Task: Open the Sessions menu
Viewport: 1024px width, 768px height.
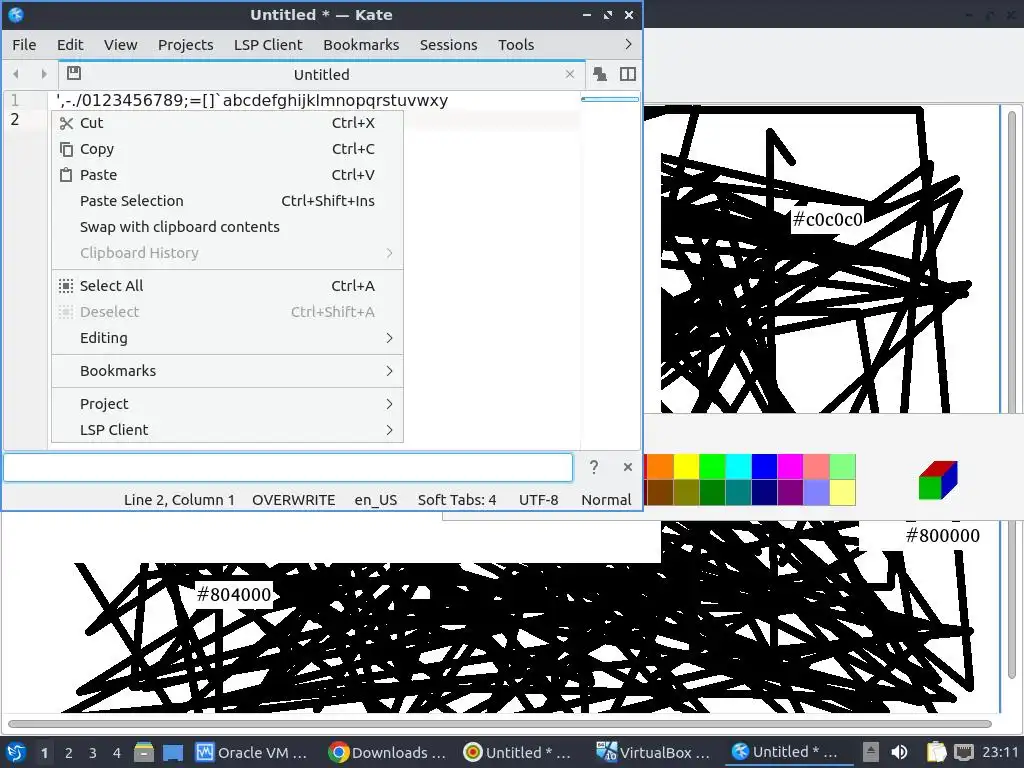Action: [448, 44]
